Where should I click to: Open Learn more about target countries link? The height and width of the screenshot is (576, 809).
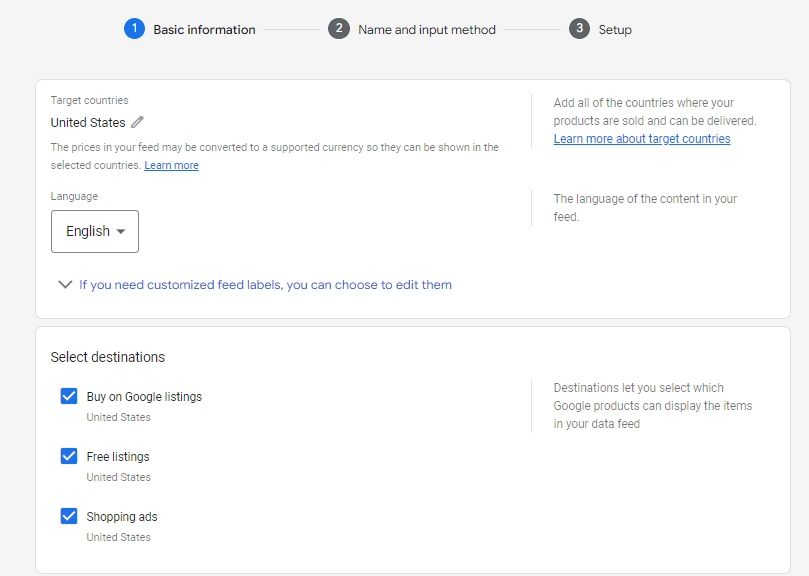pos(642,139)
